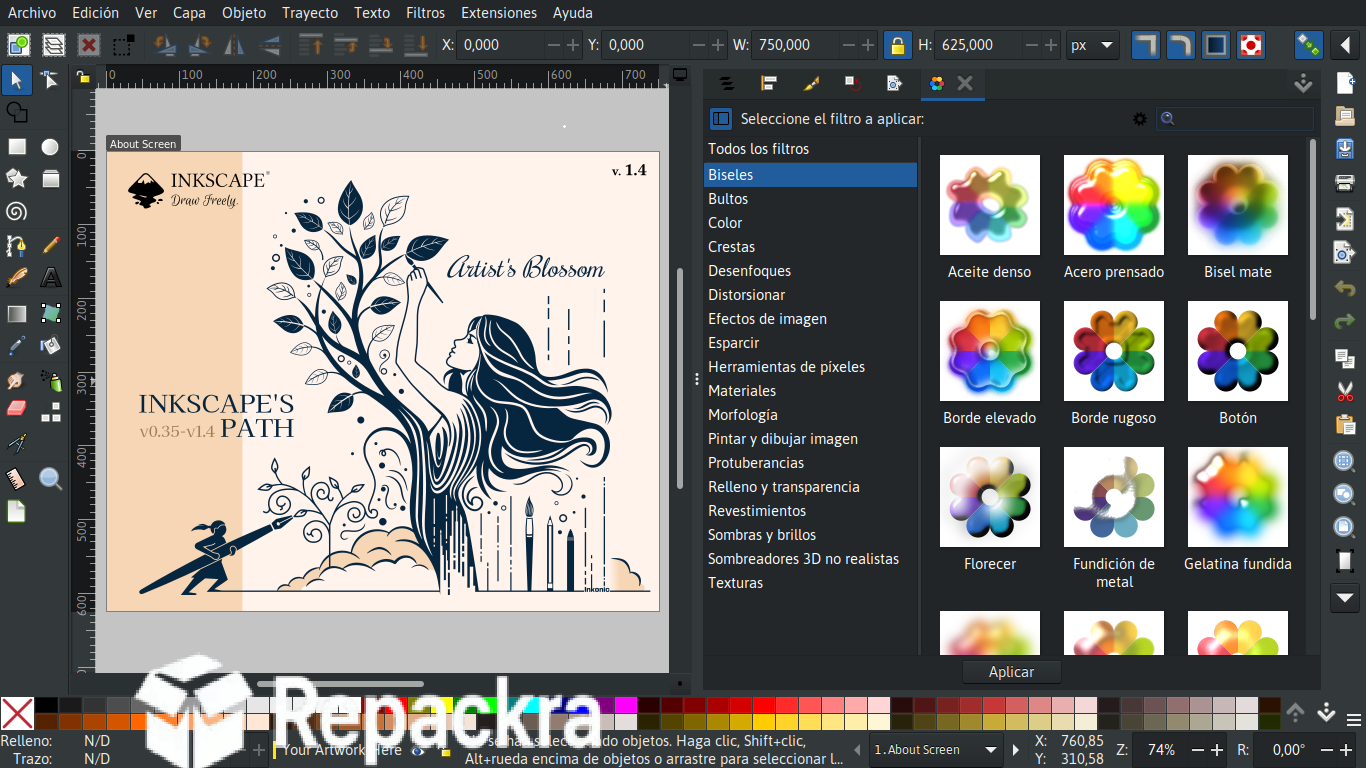
Task: Click the magenta color swatch
Action: (x=626, y=705)
